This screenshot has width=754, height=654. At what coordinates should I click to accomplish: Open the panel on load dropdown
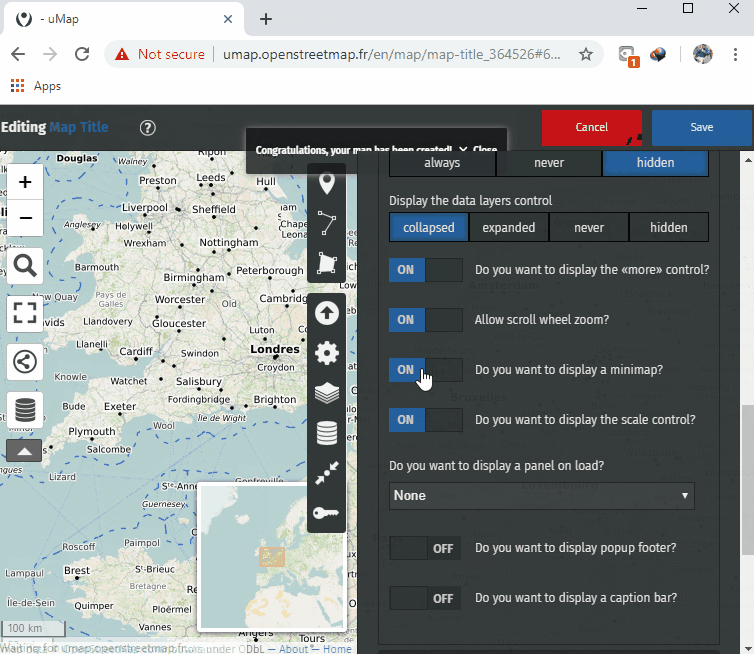tap(541, 496)
